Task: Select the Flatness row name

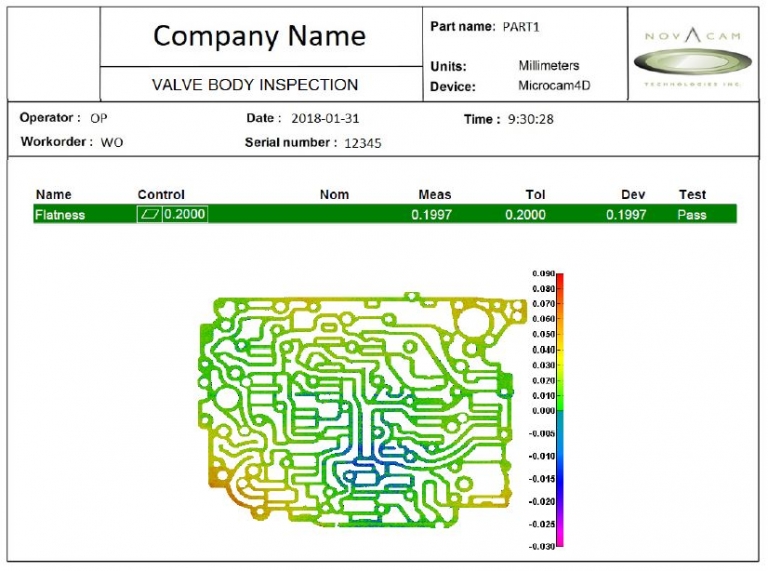Action: point(60,214)
